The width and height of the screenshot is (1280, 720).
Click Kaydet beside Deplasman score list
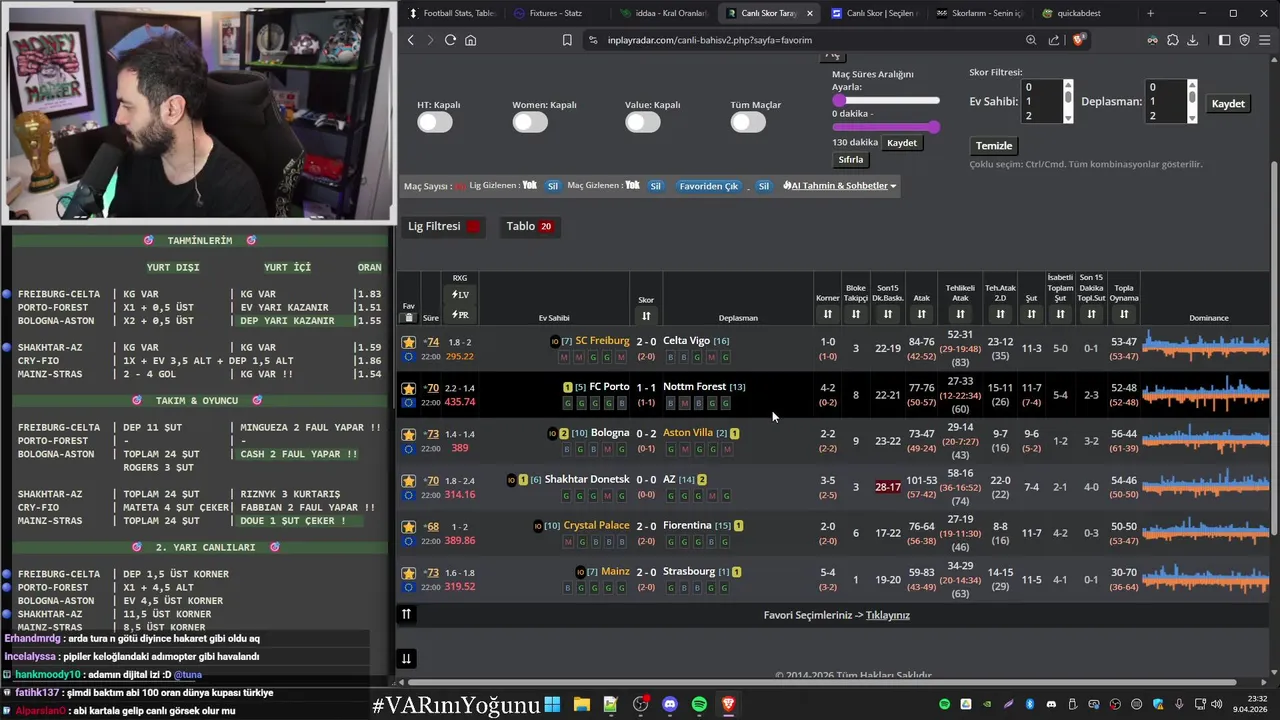click(1228, 104)
